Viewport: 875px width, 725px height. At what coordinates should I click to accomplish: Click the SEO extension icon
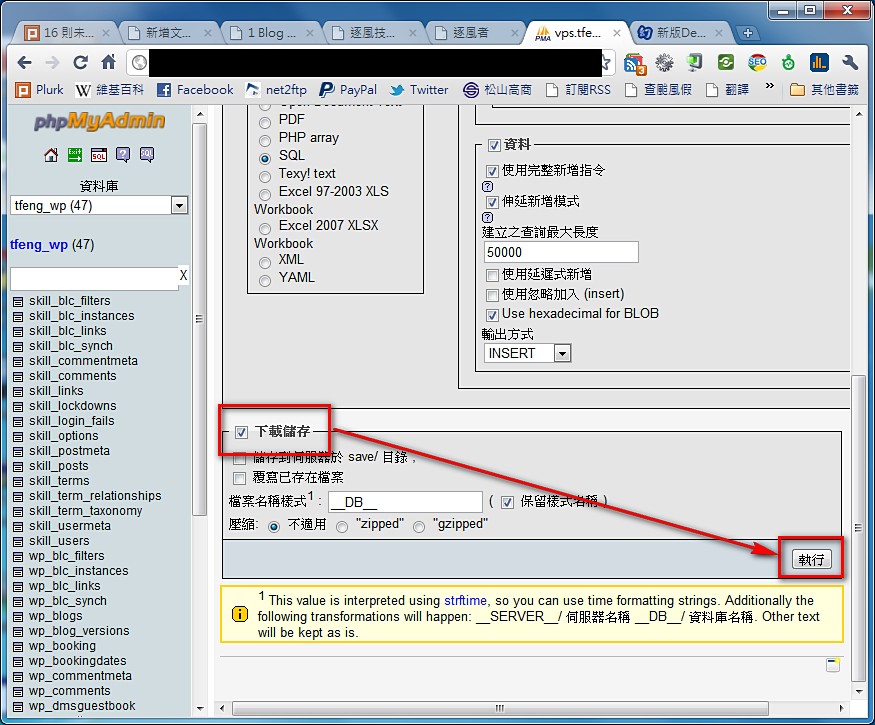[757, 63]
